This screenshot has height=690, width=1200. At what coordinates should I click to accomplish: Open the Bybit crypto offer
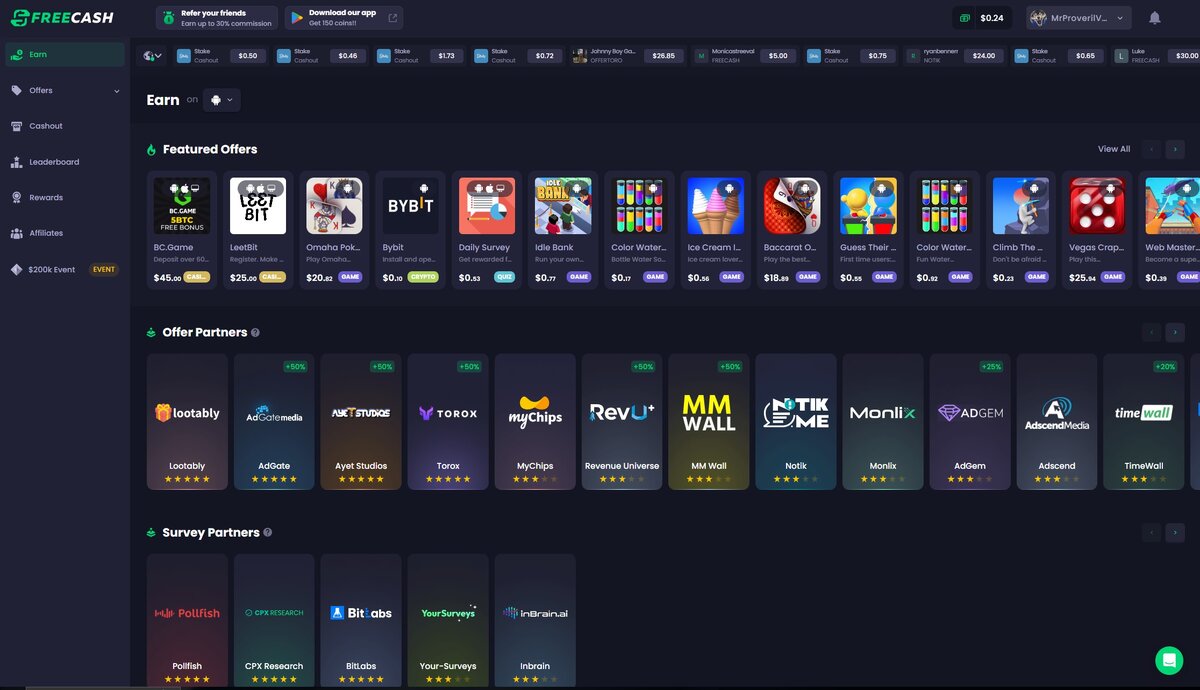(410, 230)
